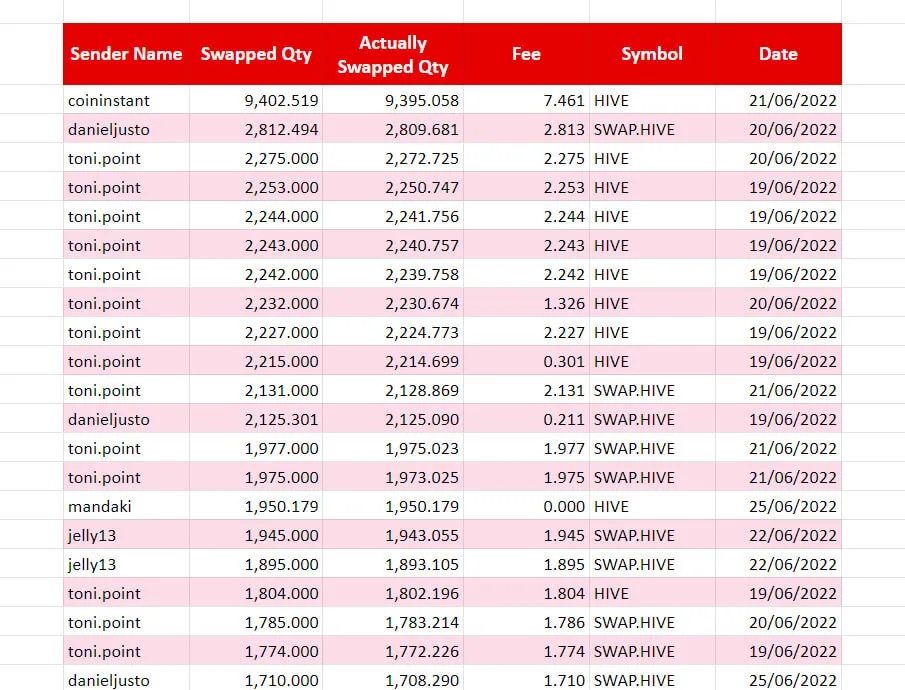Click the 1,975.000 swapped qty cell
Viewport: 905px width, 690px height.
pos(256,476)
